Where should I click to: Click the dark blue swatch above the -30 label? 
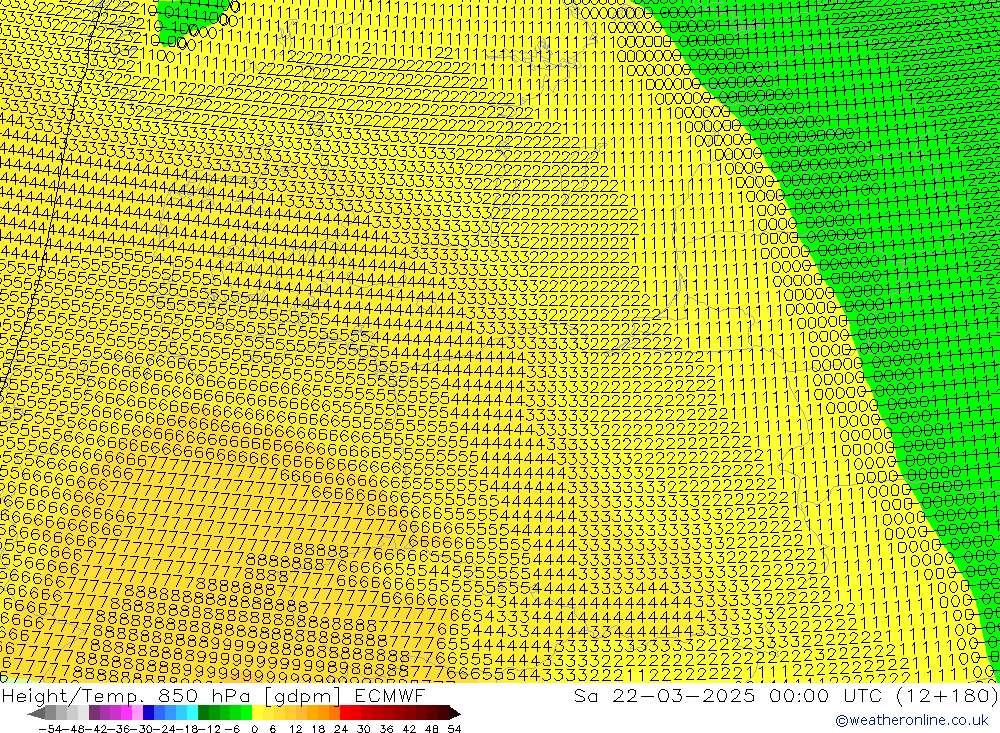(148, 713)
